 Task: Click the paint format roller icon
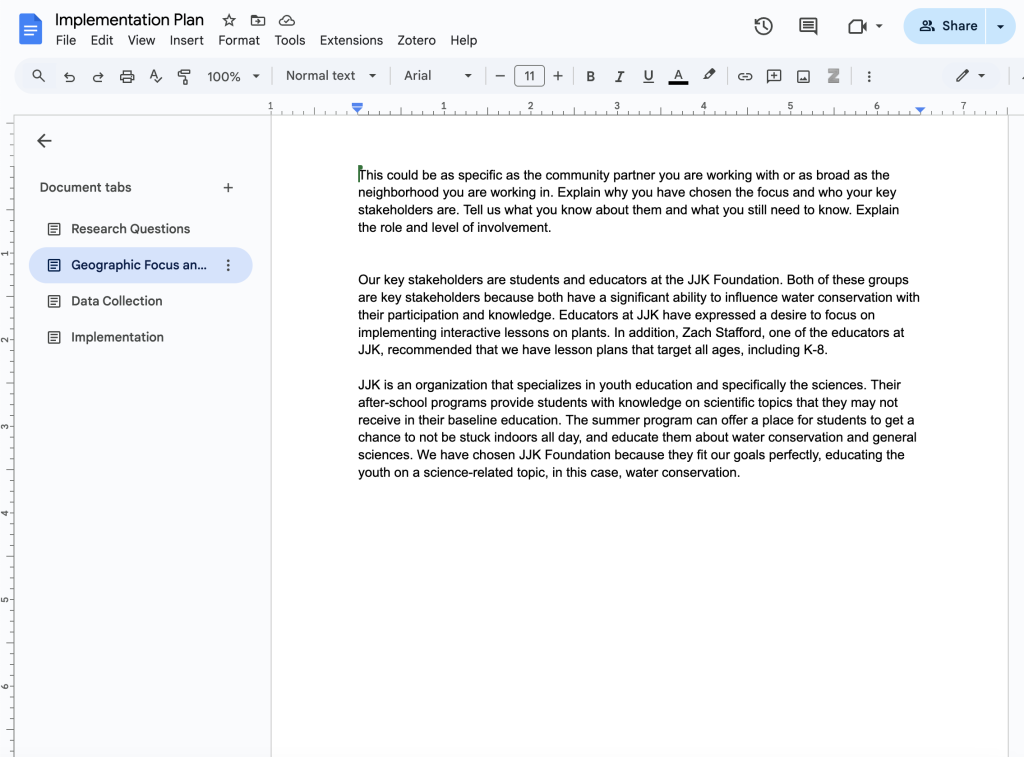coord(184,76)
